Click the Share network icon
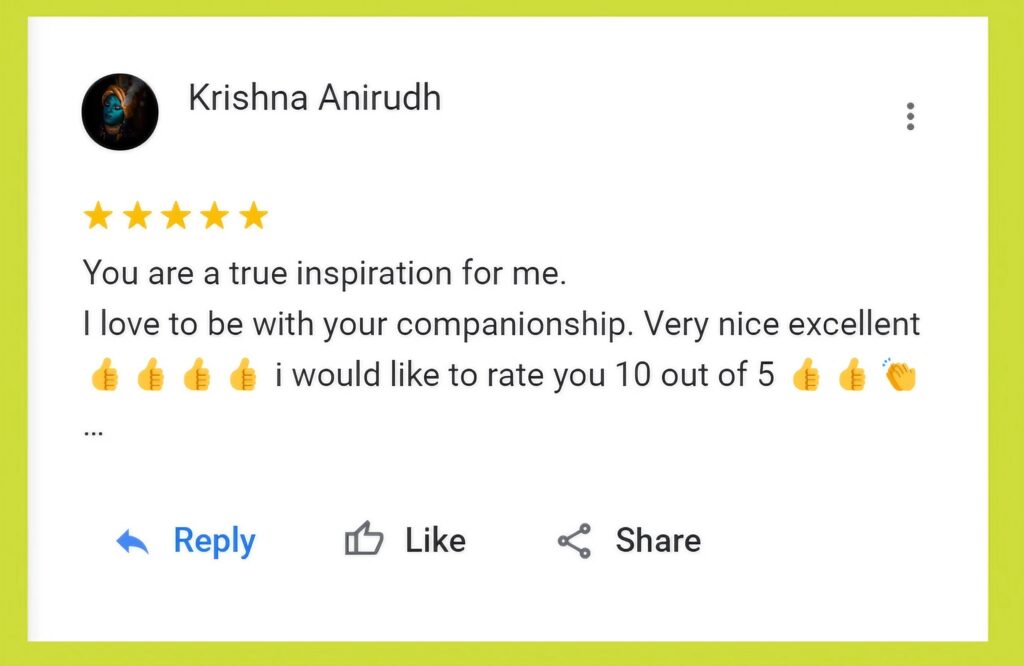 574,541
